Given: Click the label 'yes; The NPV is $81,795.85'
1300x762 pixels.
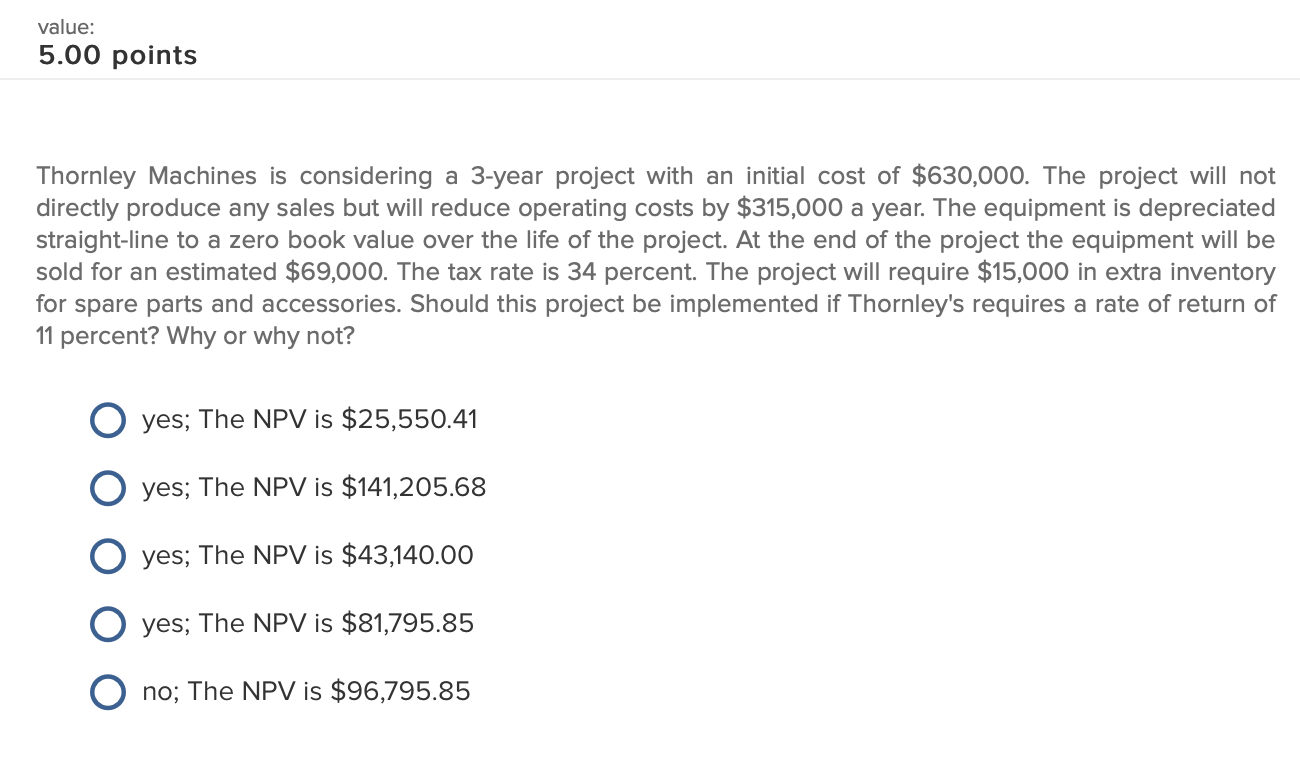Looking at the screenshot, I should point(308,624).
